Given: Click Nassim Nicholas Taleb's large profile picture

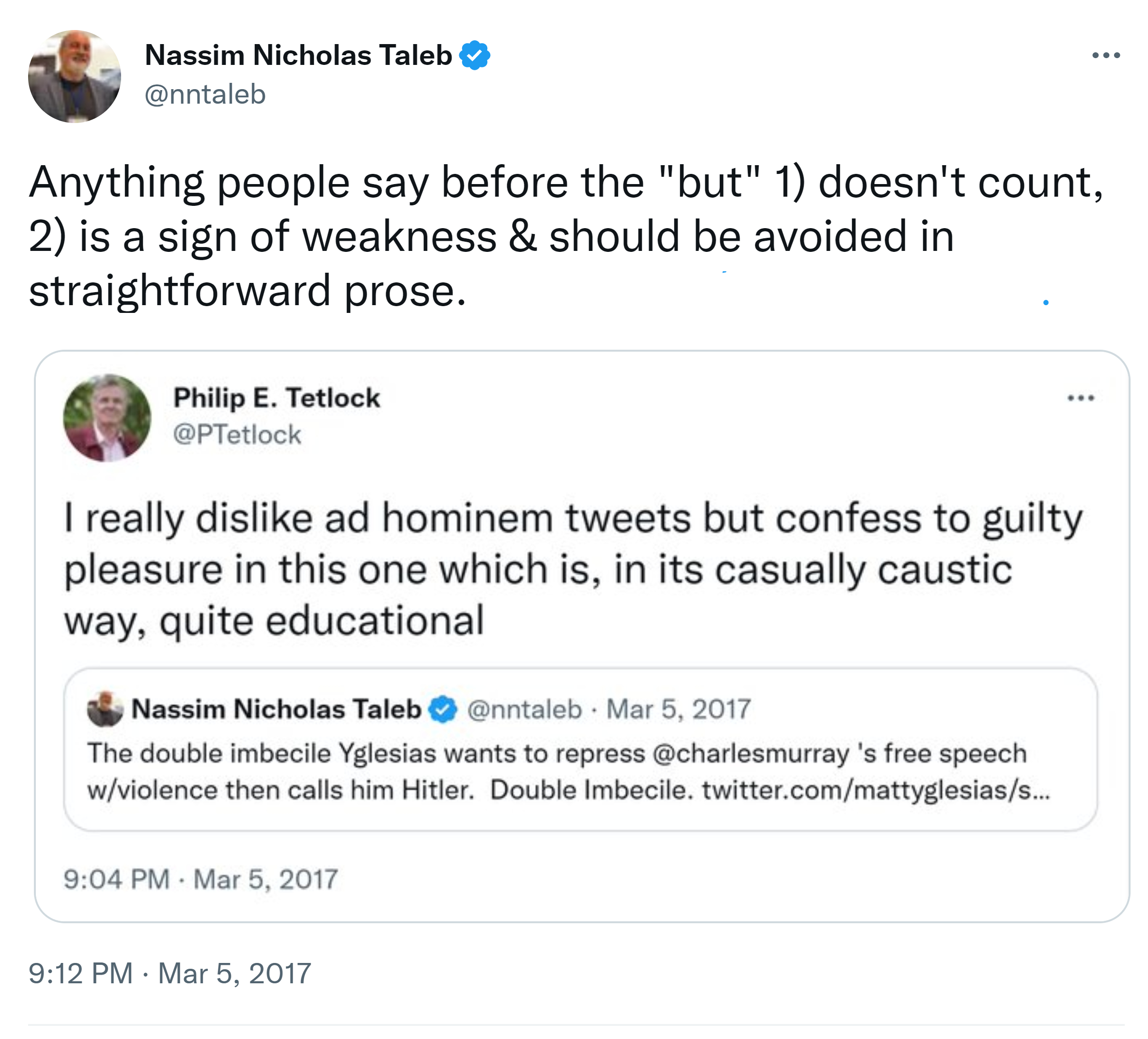Looking at the screenshot, I should 75,76.
